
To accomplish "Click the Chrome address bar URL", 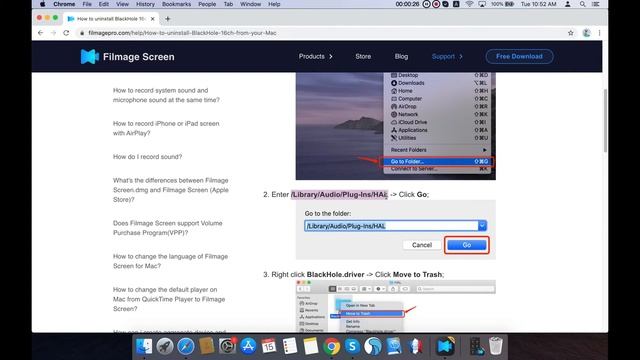I will tap(182, 33).
